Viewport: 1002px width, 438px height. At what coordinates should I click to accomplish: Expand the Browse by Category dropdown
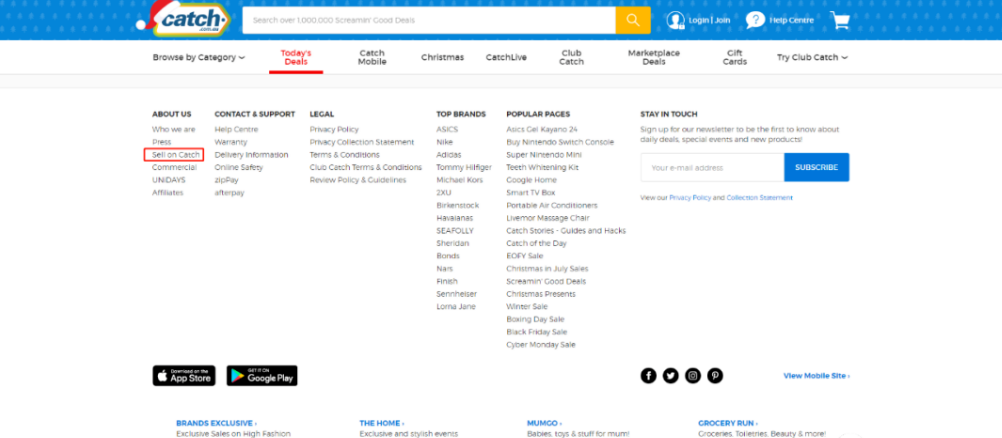coord(198,57)
